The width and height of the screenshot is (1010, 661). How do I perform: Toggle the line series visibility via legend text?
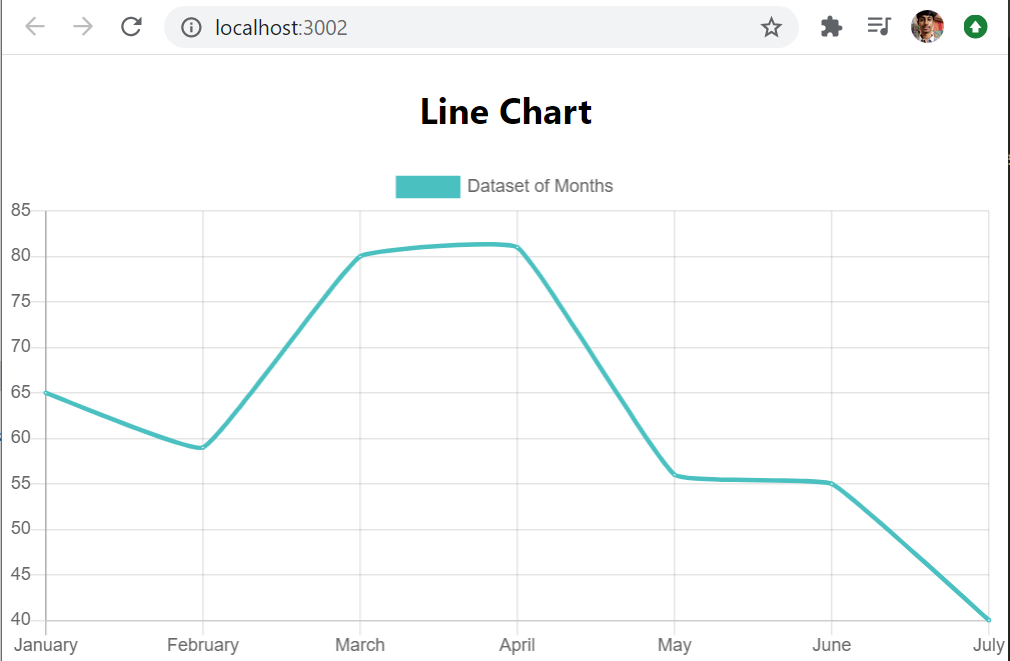[x=540, y=186]
